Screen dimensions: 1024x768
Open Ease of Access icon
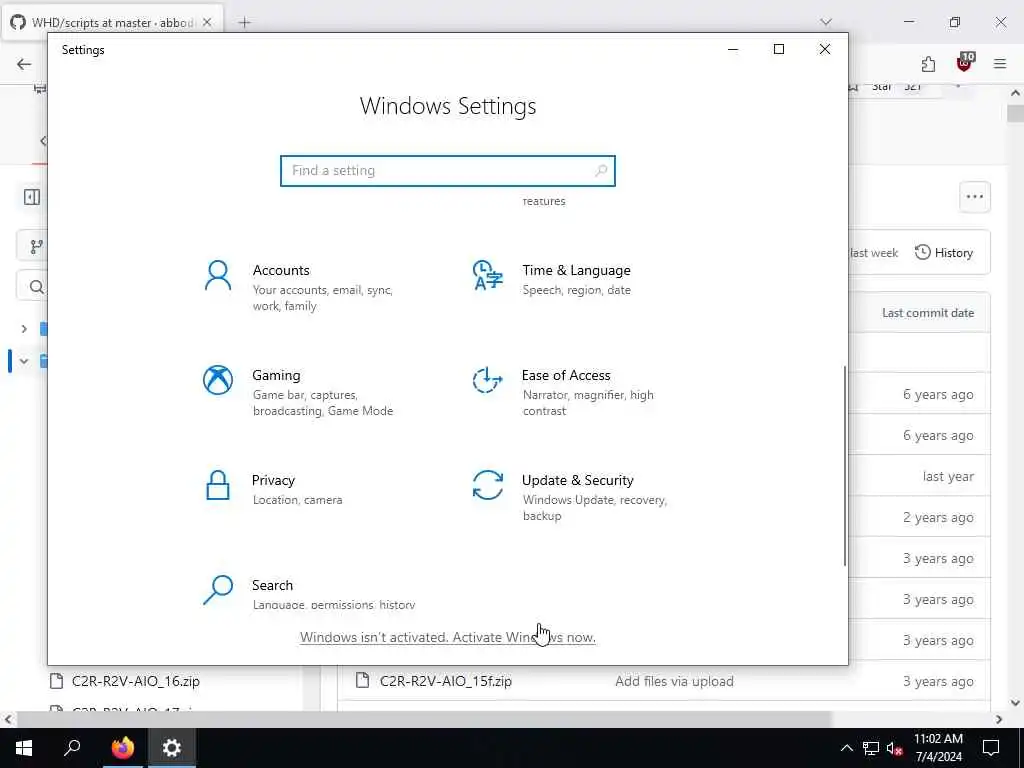point(487,380)
